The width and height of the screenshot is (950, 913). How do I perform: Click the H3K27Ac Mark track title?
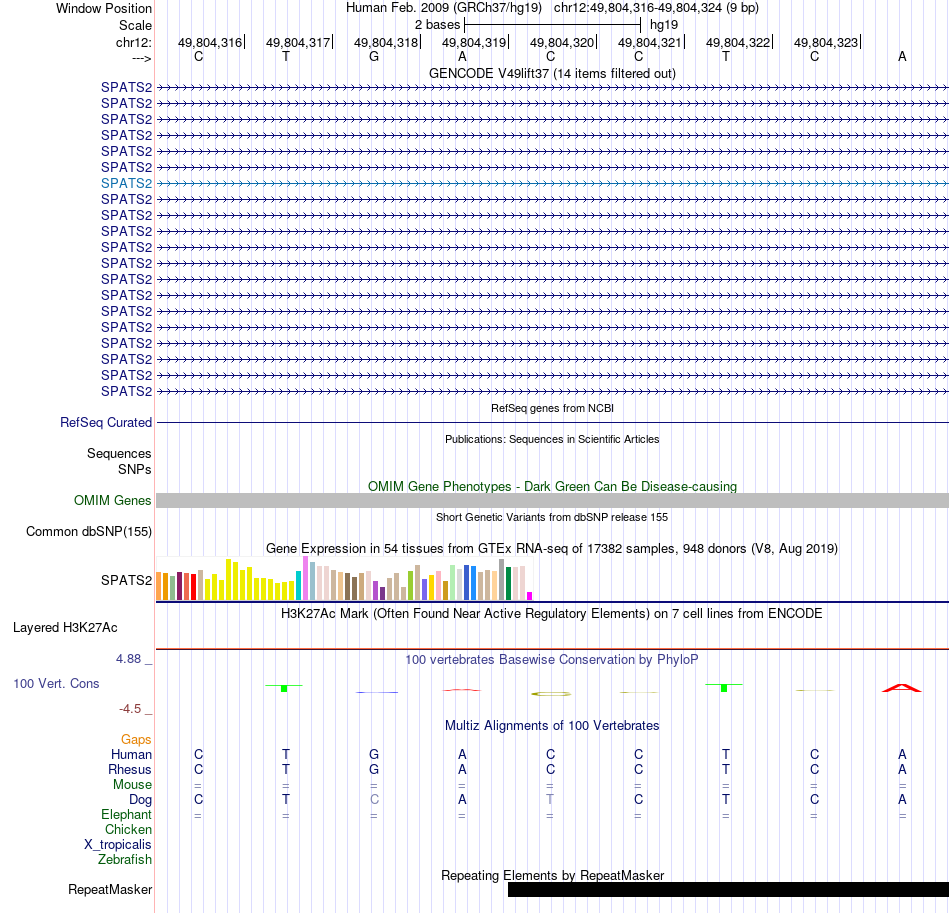click(552, 614)
